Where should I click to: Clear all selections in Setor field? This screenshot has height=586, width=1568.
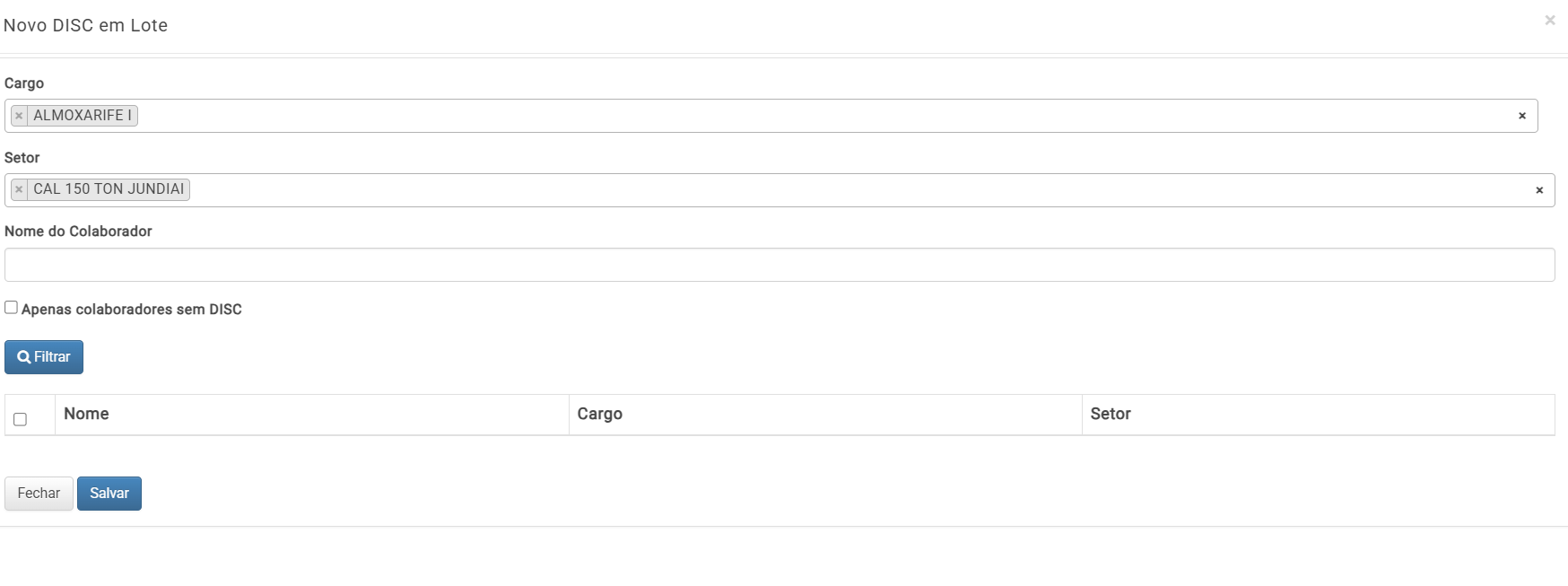[x=1538, y=190]
